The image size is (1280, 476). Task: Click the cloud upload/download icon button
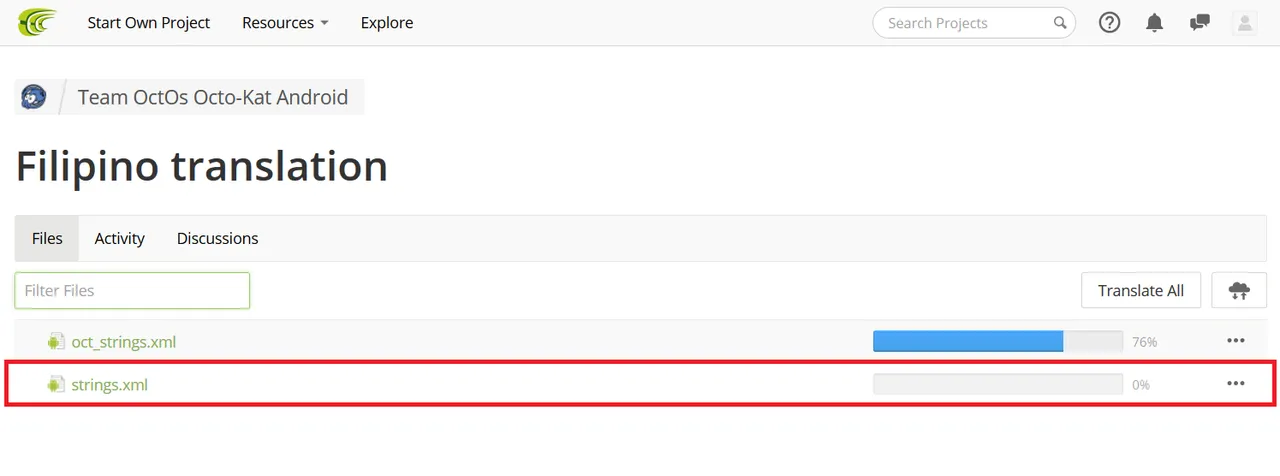pyautogui.click(x=1239, y=290)
